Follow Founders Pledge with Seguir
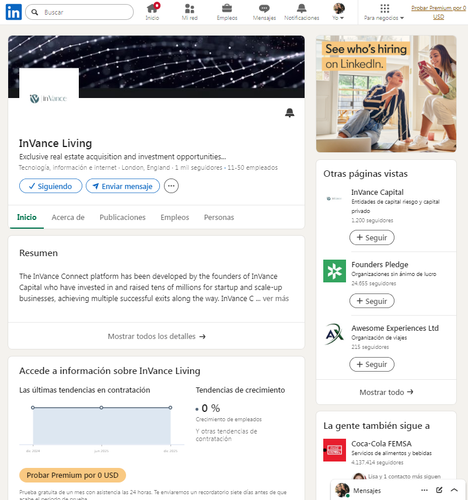This screenshot has height=500, width=468. pos(372,301)
